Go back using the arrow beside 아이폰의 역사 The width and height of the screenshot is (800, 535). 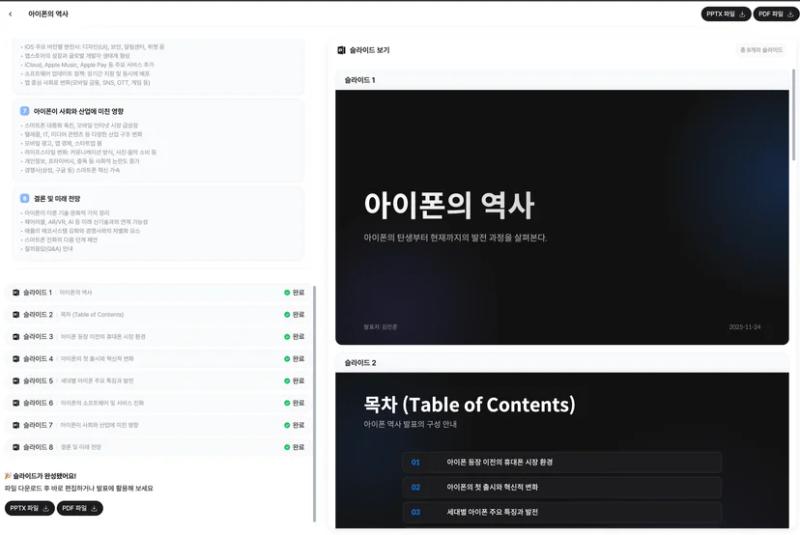[x=10, y=14]
